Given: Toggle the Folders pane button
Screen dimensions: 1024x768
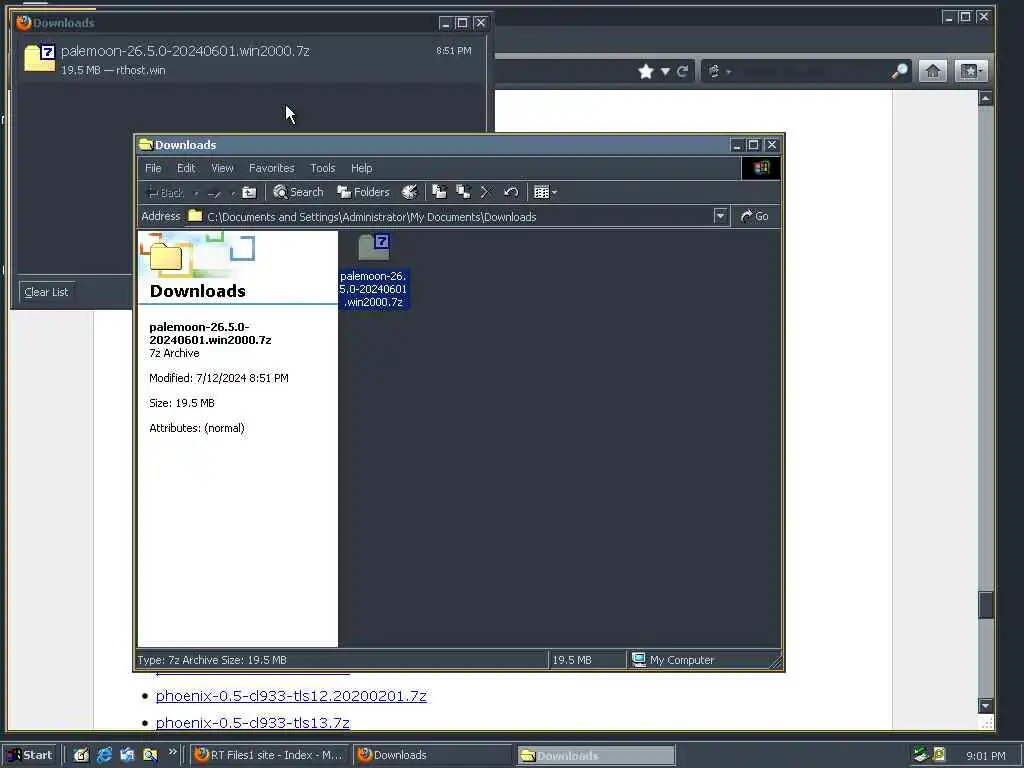Looking at the screenshot, I should pos(363,192).
